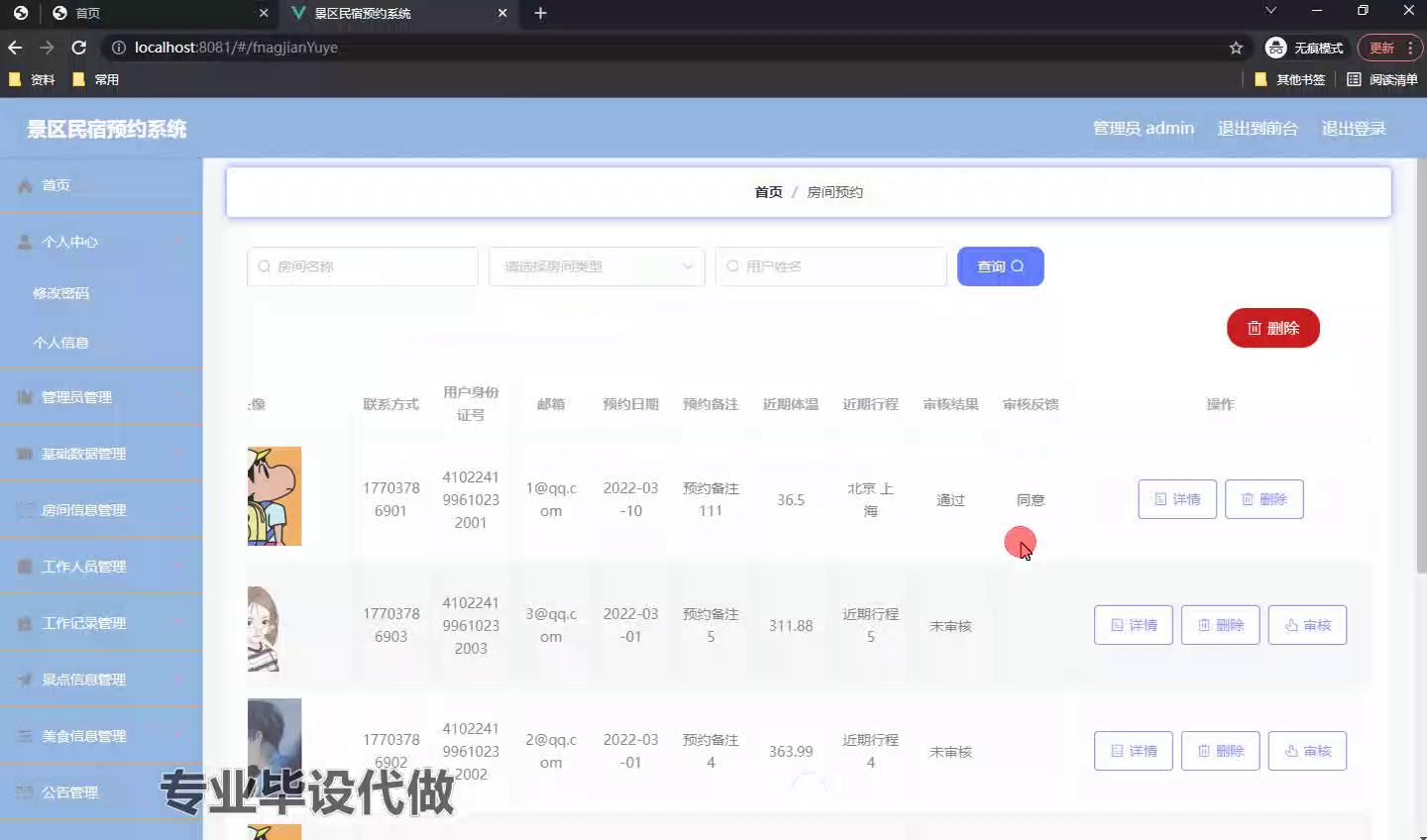Click 退出登录 in the header
This screenshot has height=840, width=1427.
click(x=1353, y=129)
